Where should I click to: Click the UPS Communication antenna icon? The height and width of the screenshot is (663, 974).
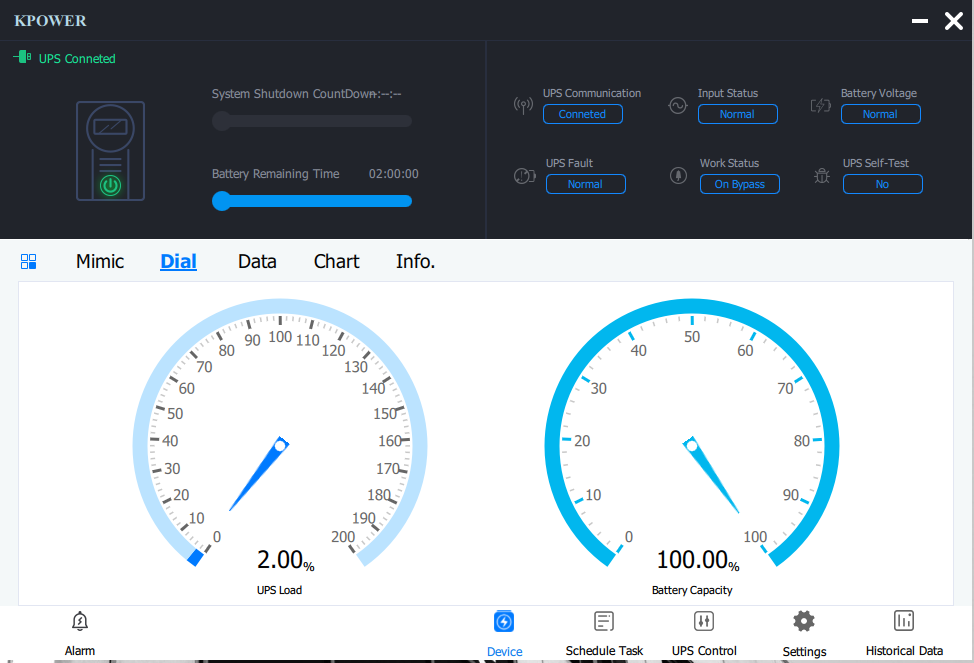[x=523, y=105]
